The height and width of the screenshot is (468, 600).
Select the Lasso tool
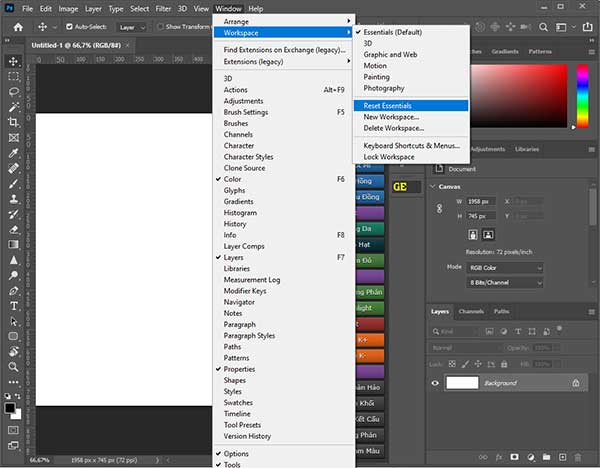click(x=13, y=92)
